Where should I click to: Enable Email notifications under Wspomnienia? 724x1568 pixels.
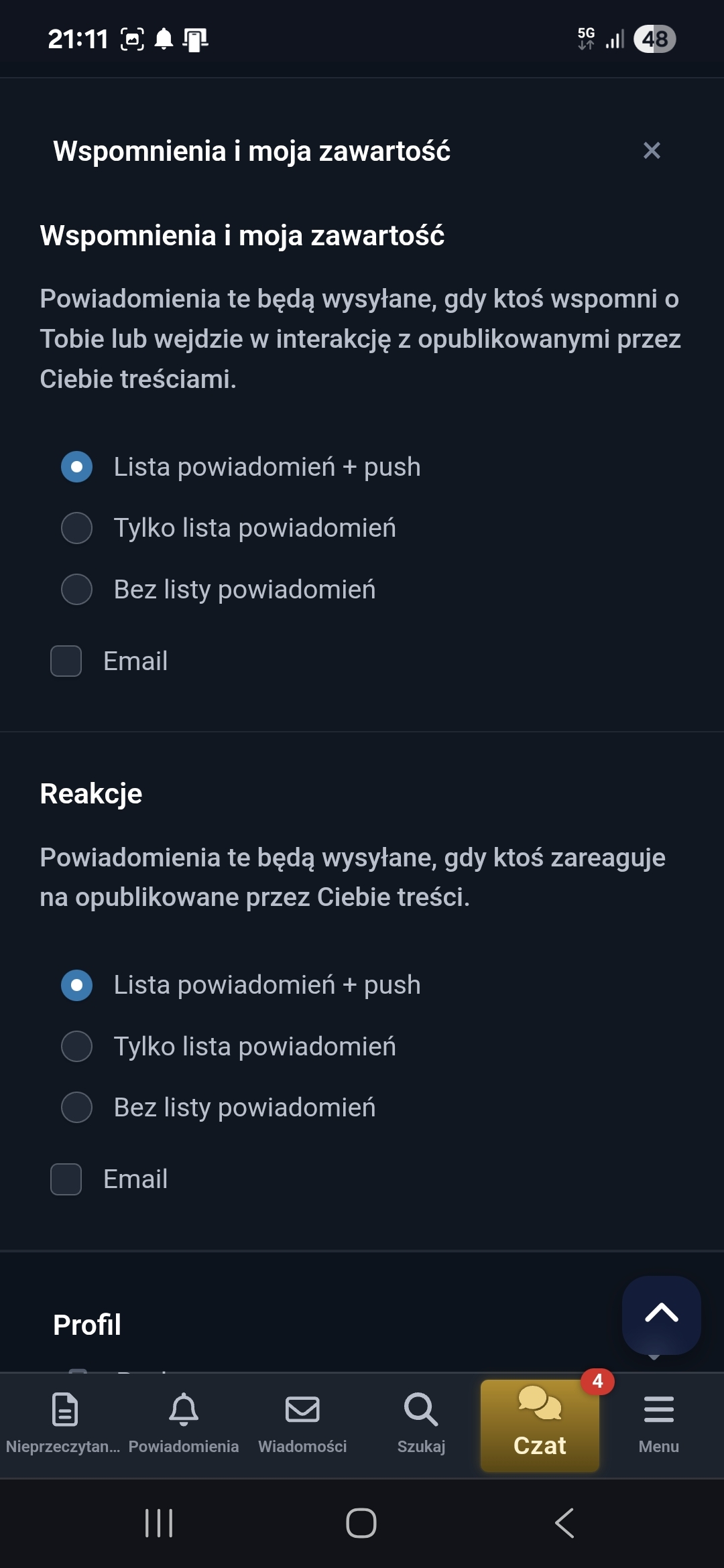click(66, 661)
